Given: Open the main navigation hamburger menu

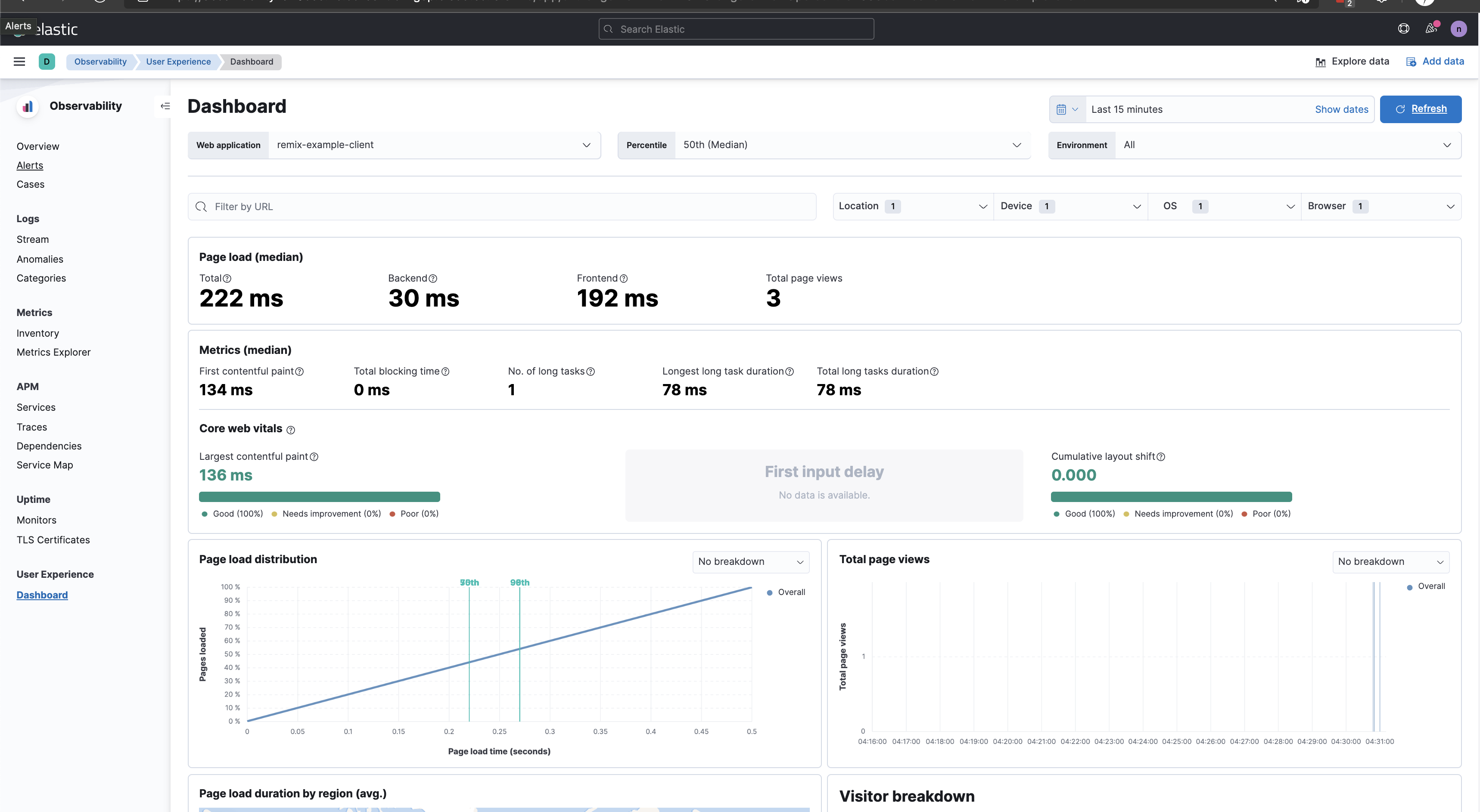Looking at the screenshot, I should coord(19,62).
